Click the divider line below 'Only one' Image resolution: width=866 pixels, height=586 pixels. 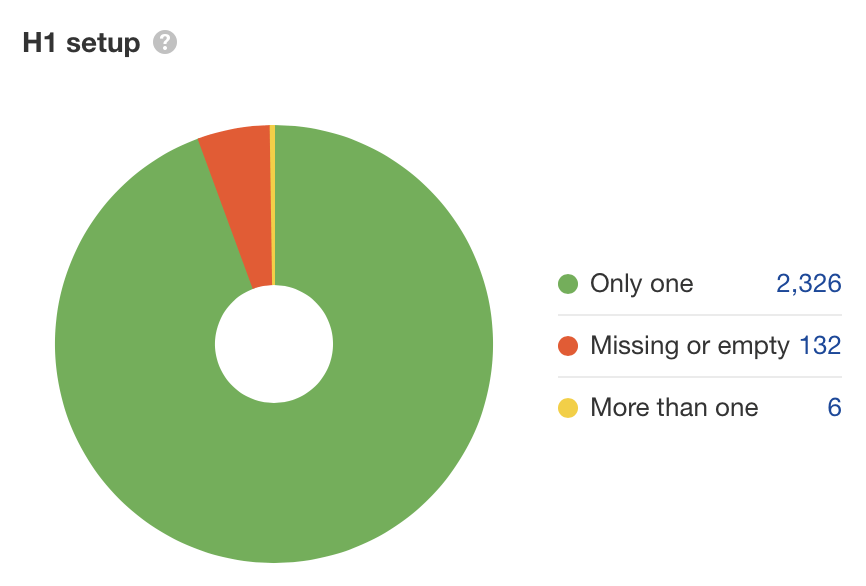pyautogui.click(x=700, y=315)
